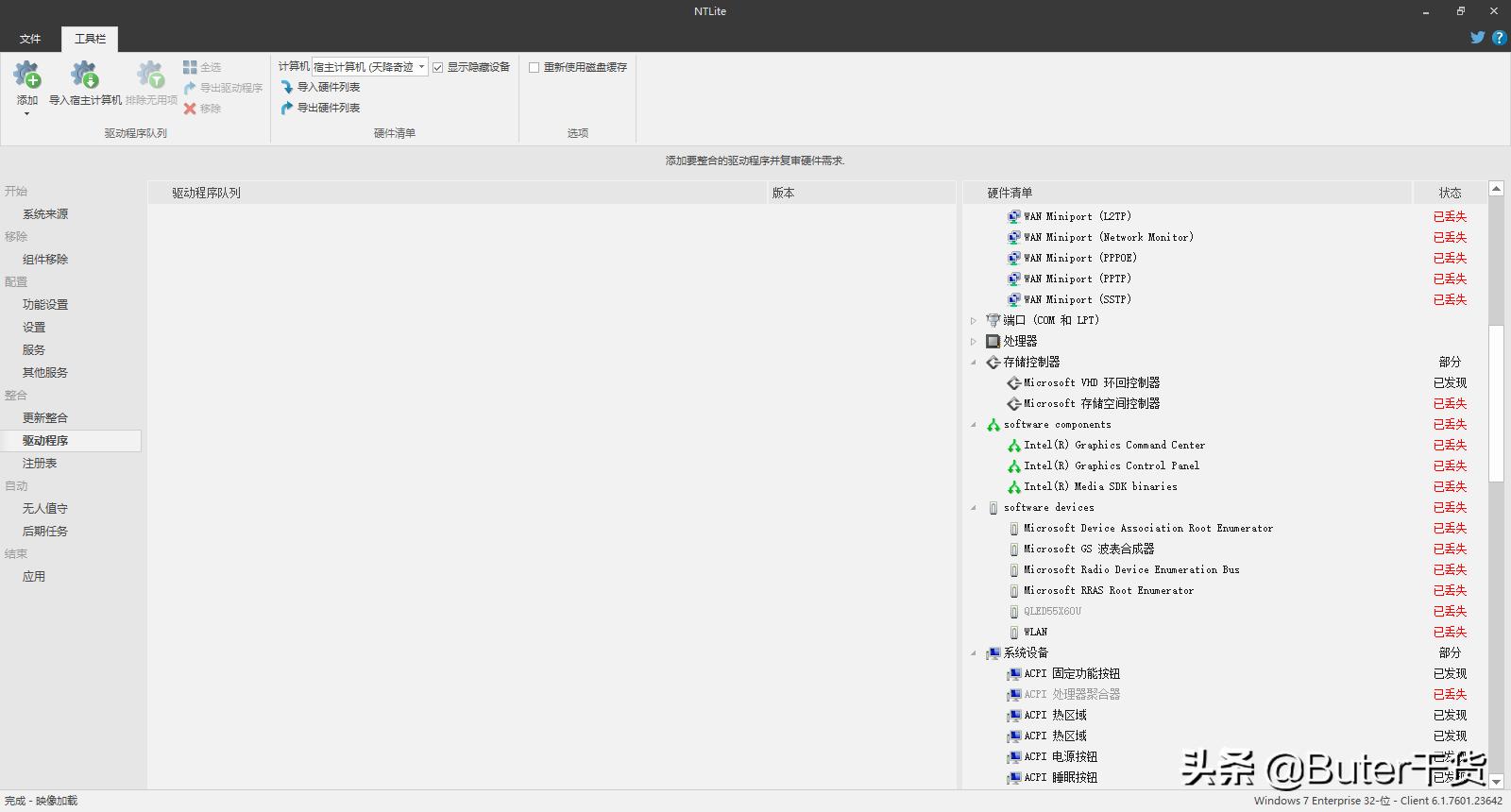
Task: Collapse the 存储控制器 tree node
Action: (x=974, y=362)
